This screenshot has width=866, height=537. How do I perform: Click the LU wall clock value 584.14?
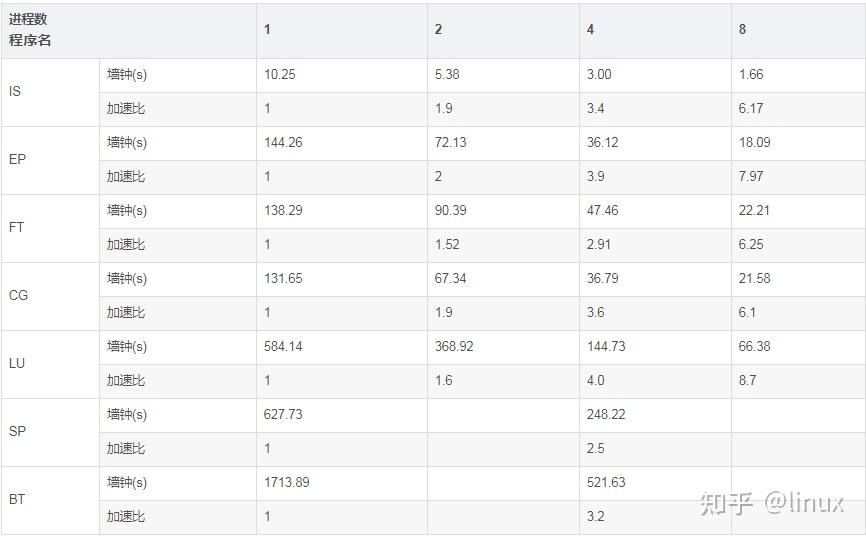[x=283, y=347]
